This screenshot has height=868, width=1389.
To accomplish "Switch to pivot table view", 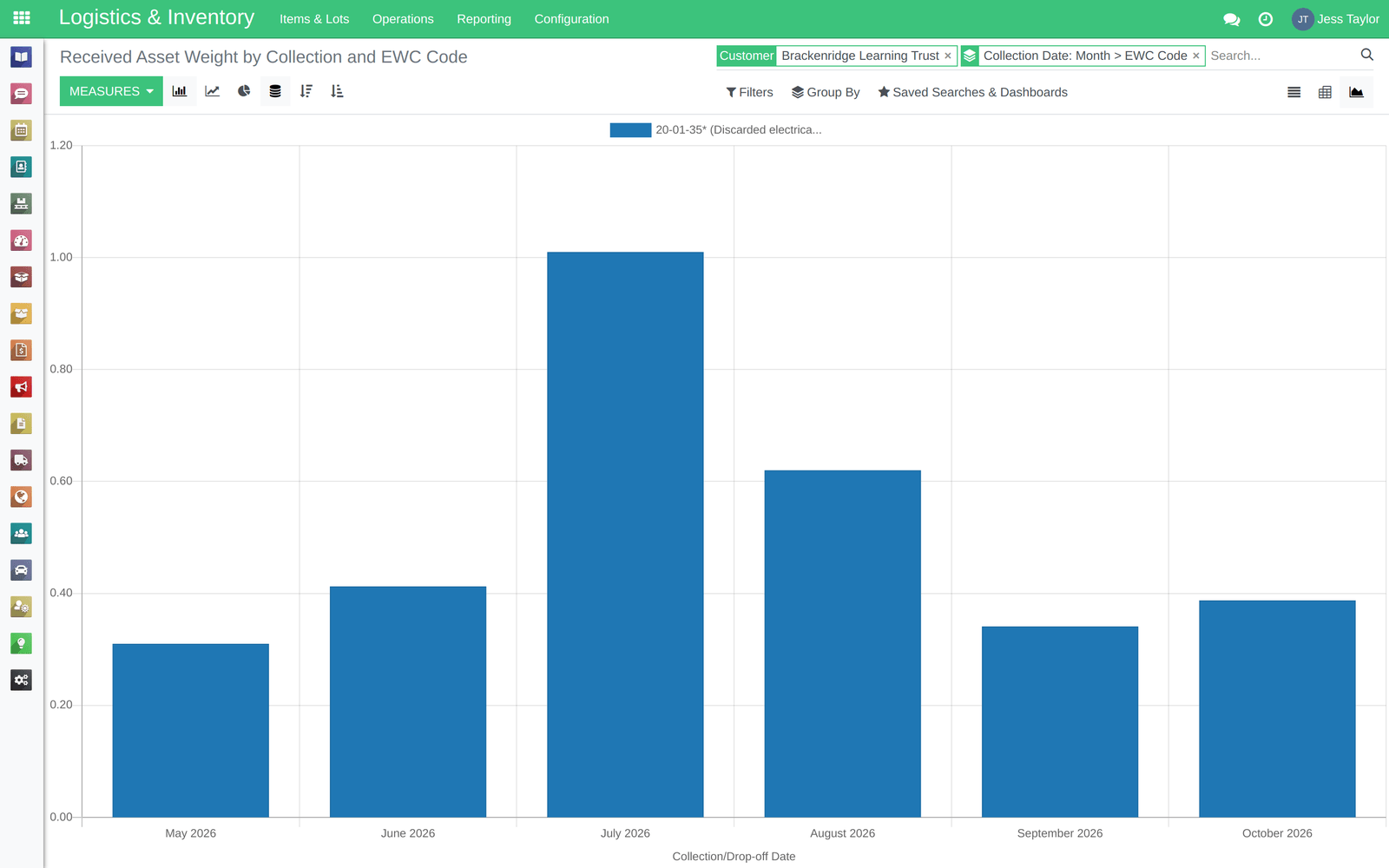I will pos(1325,92).
